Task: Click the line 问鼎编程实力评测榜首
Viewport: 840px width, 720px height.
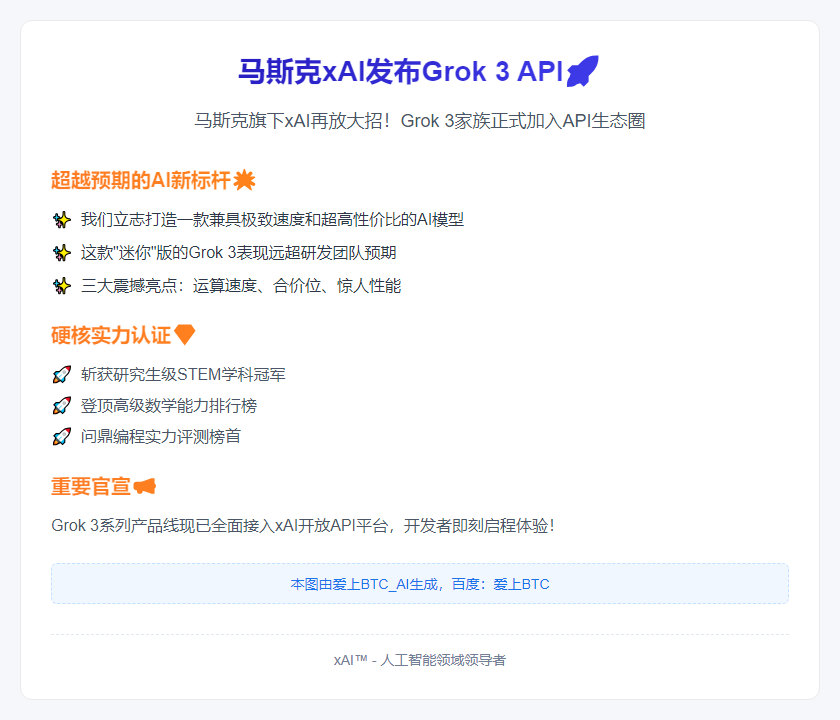Action: click(x=161, y=437)
